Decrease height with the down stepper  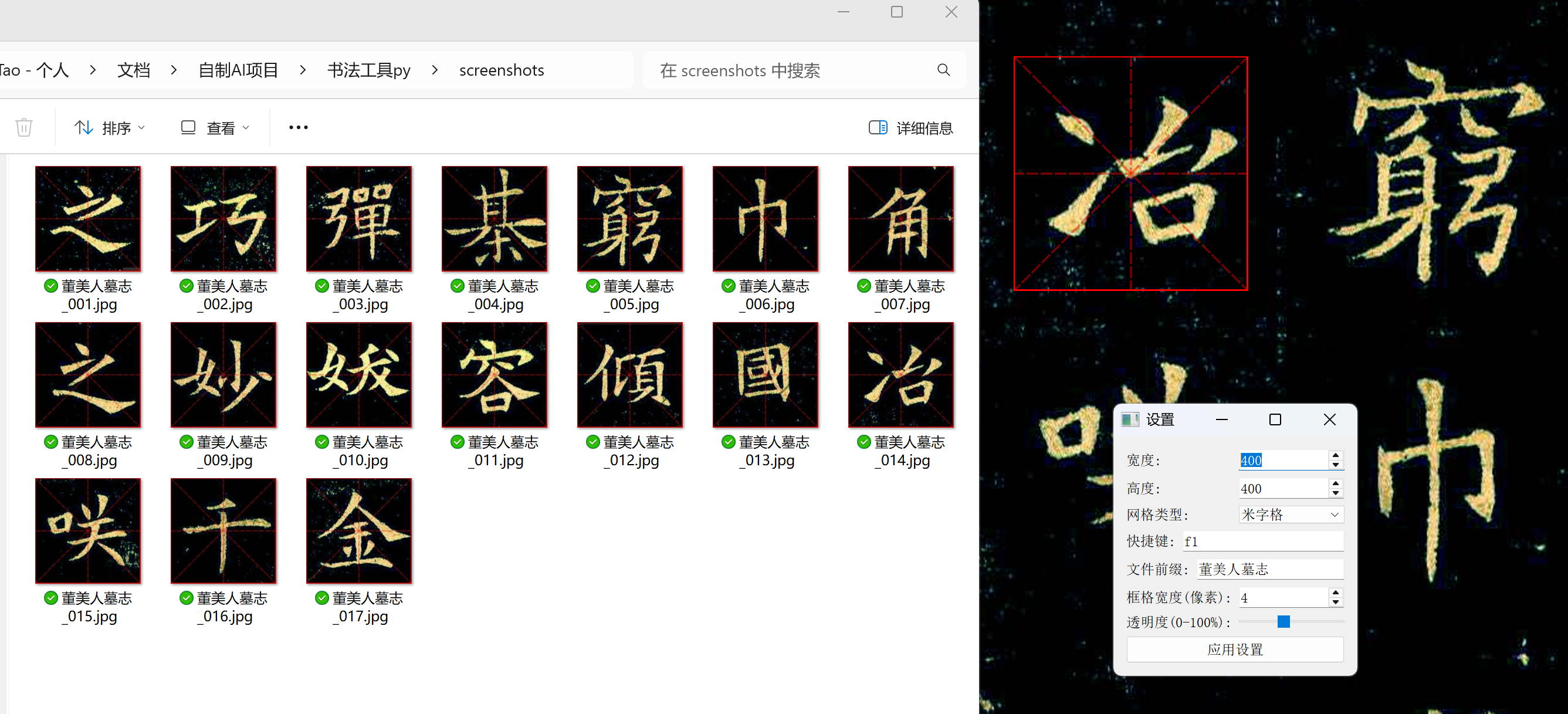coord(1335,492)
